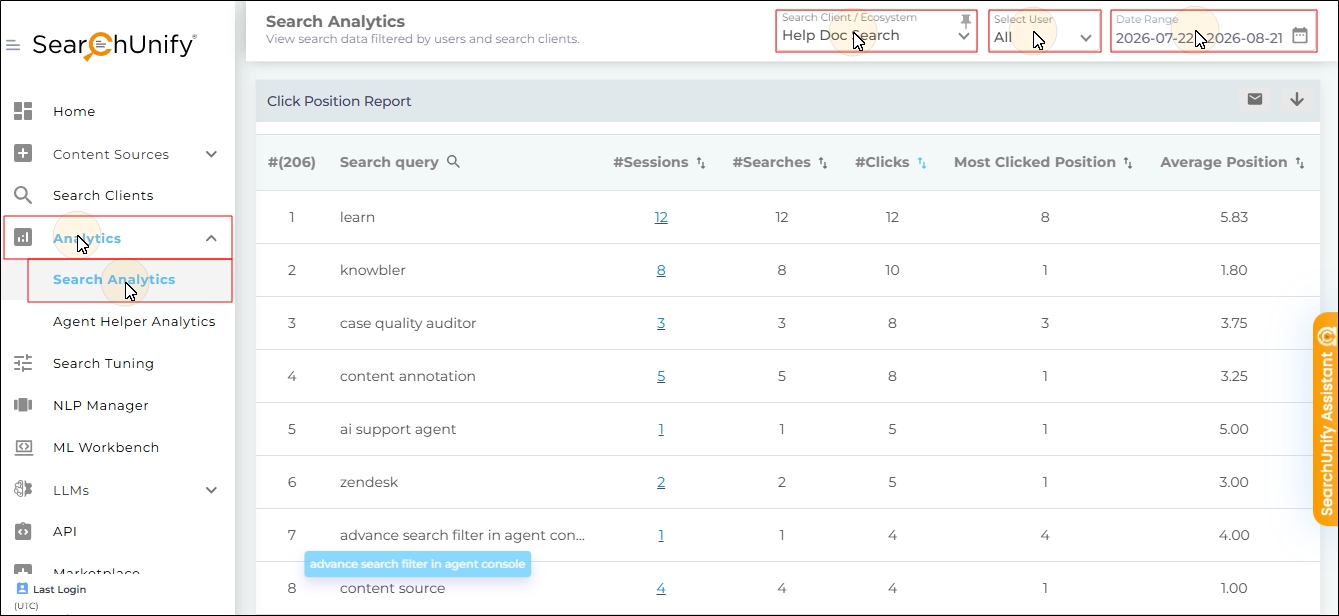Email the Click Position Report
This screenshot has height=616, width=1339.
click(1255, 99)
